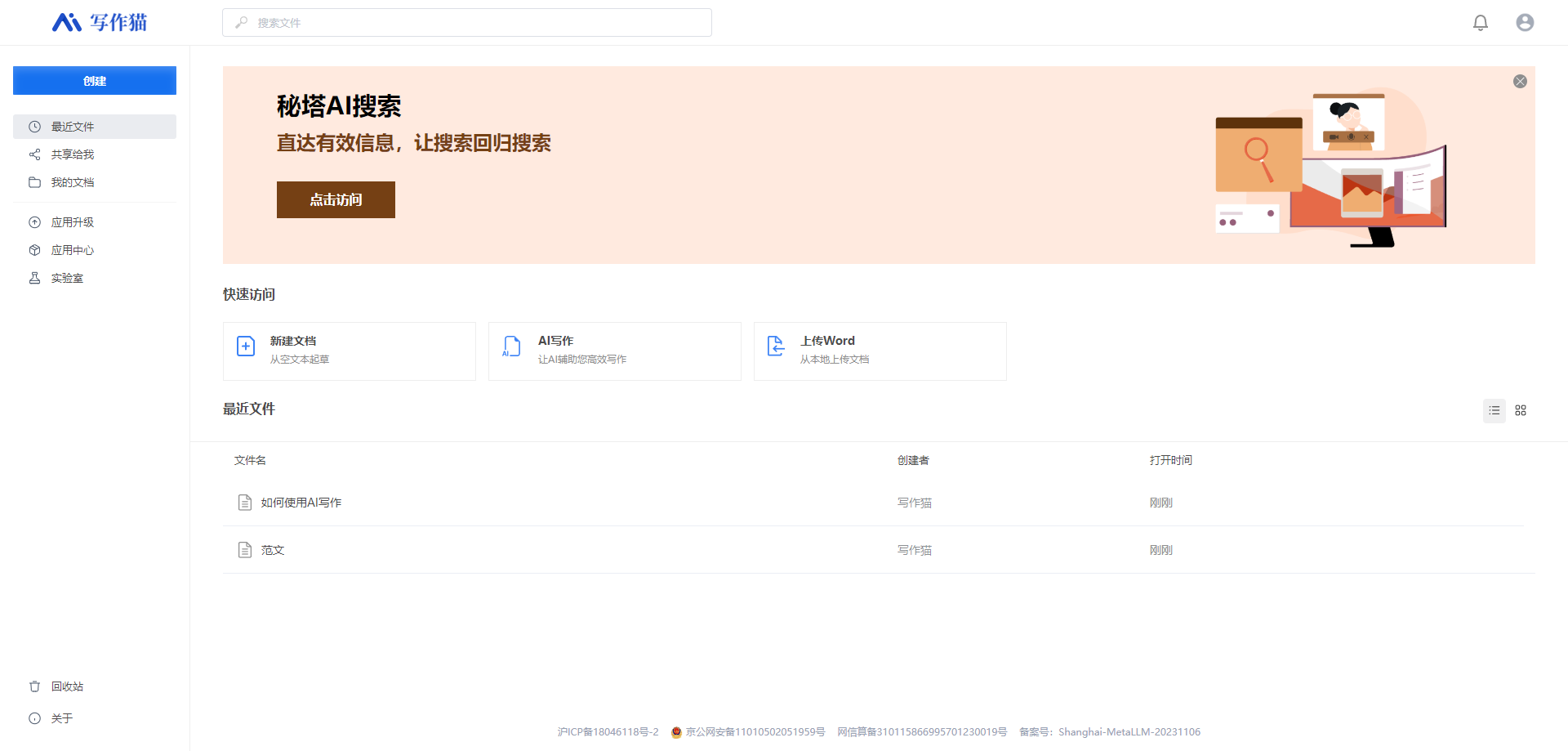
Task: Enable list view for recent files
Action: [x=1494, y=410]
